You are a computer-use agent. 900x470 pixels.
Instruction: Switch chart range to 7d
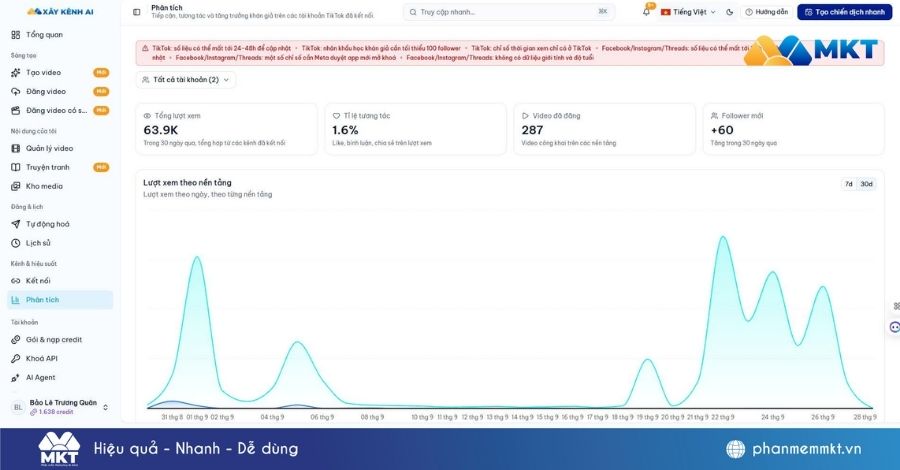tap(848, 184)
